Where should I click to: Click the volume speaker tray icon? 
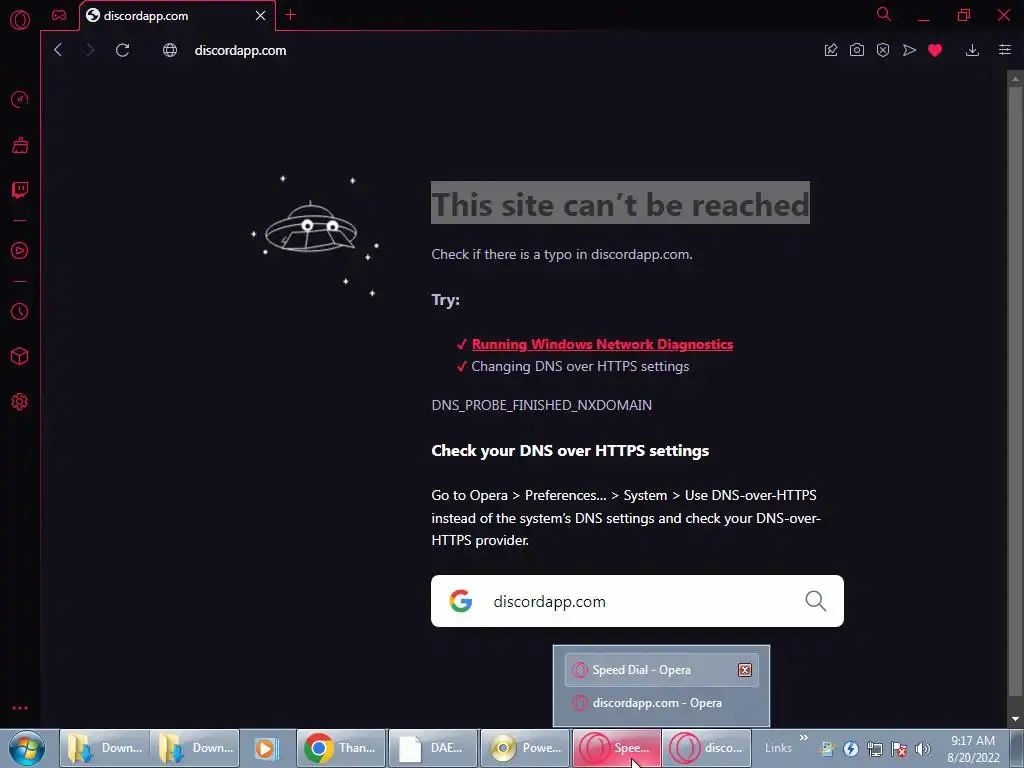923,749
